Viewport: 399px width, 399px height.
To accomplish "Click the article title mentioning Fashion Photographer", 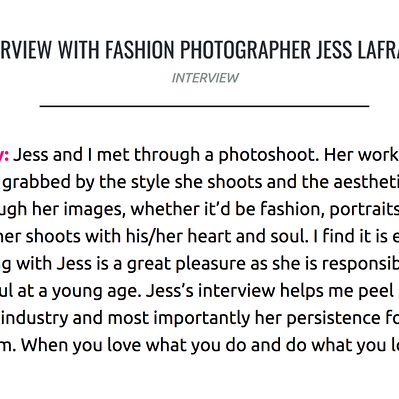I will click(x=199, y=49).
